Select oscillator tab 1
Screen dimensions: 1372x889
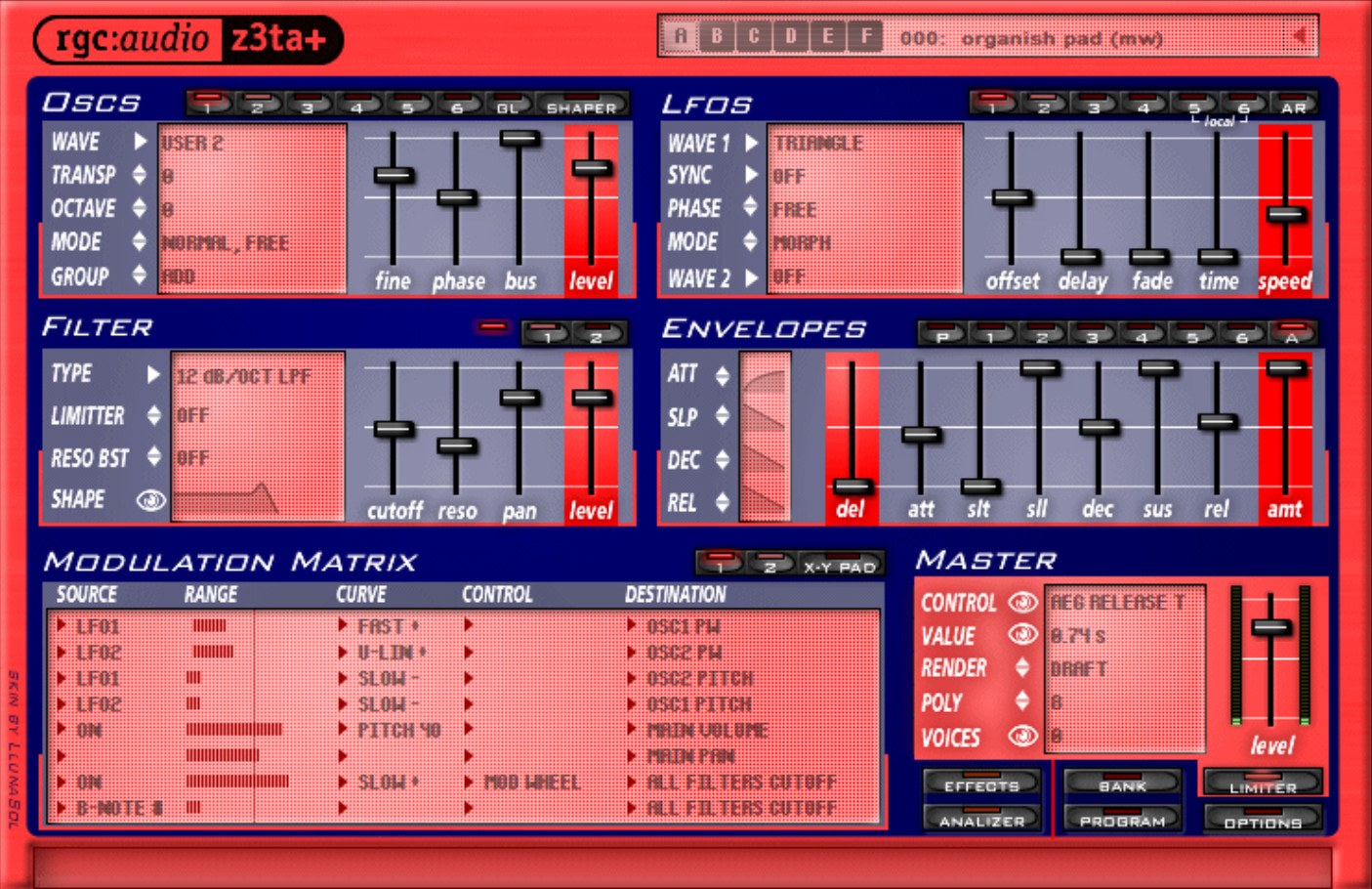(208, 104)
